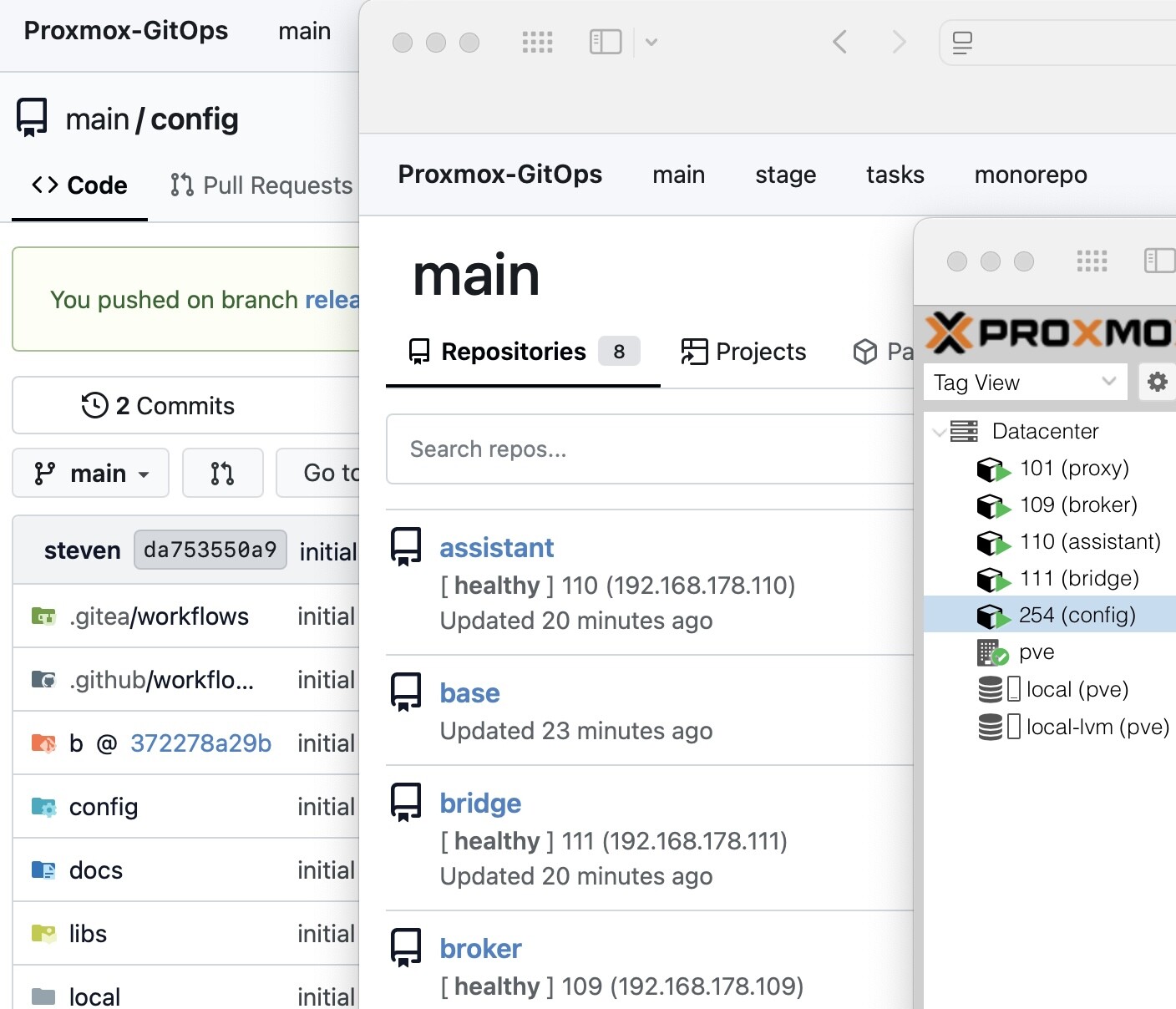1176x1009 pixels.
Task: Click the Safari sidebar toggle icon
Action: [606, 42]
